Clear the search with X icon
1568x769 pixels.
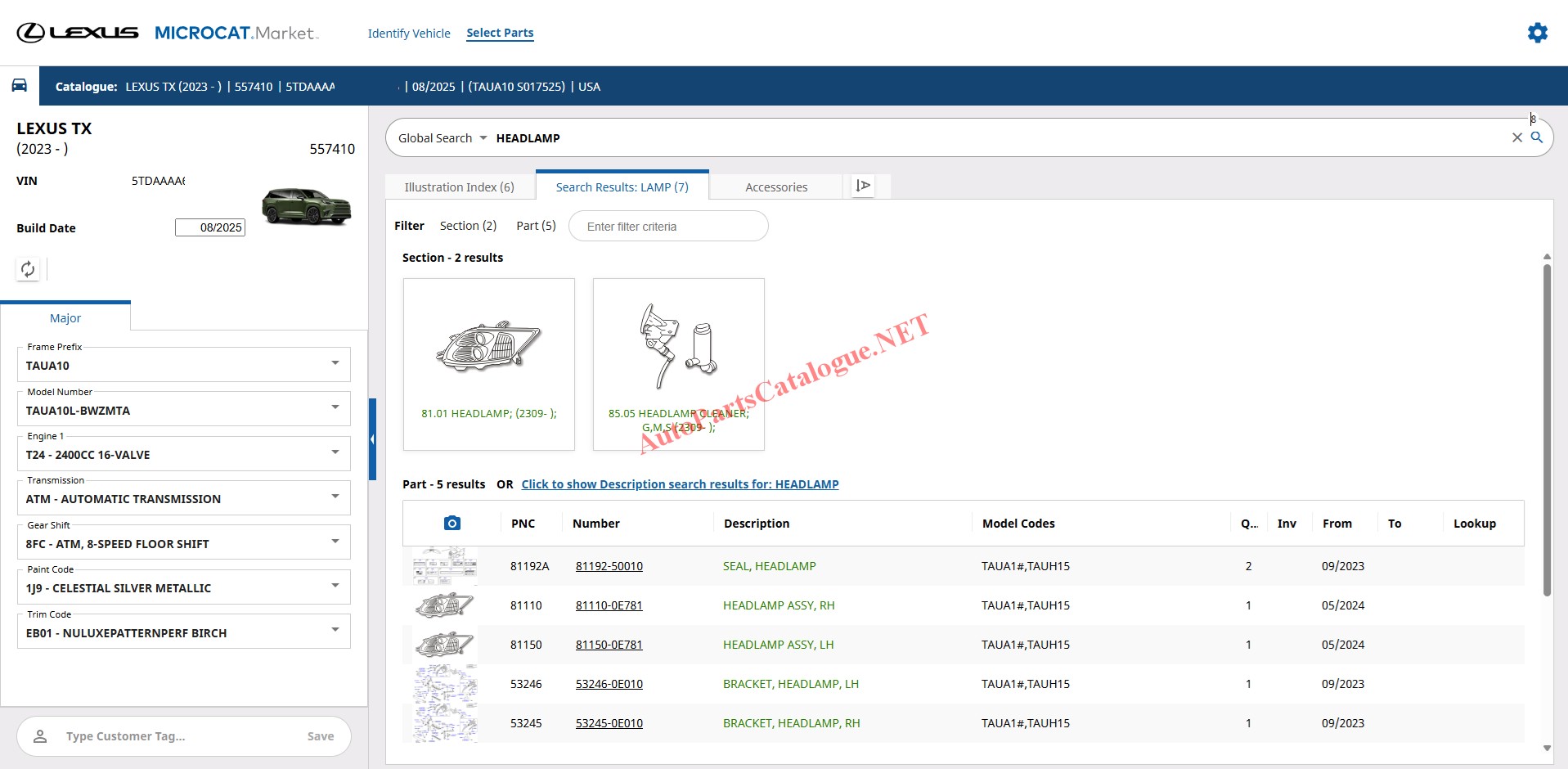tap(1516, 138)
